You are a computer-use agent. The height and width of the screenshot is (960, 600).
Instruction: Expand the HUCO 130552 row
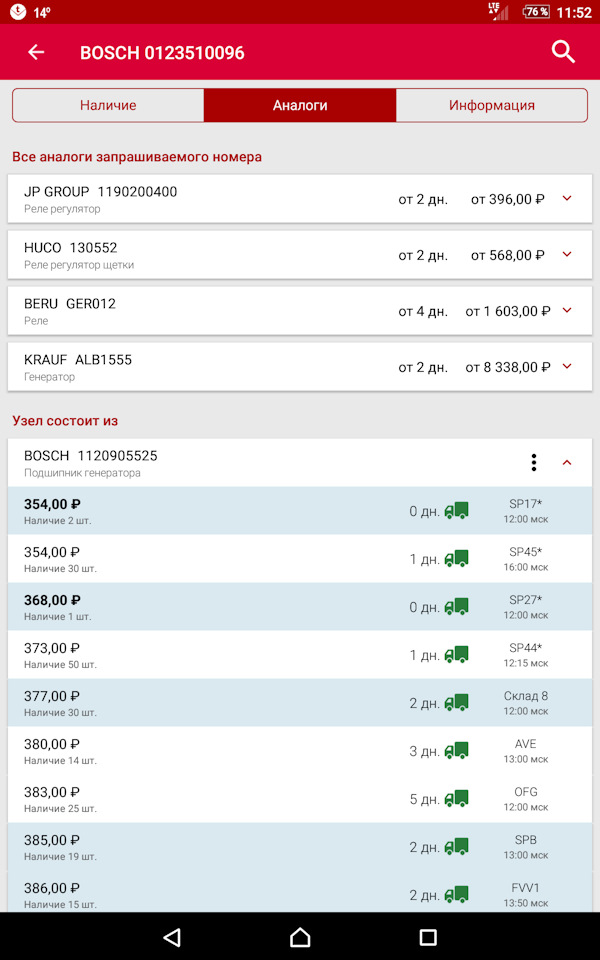pos(567,255)
